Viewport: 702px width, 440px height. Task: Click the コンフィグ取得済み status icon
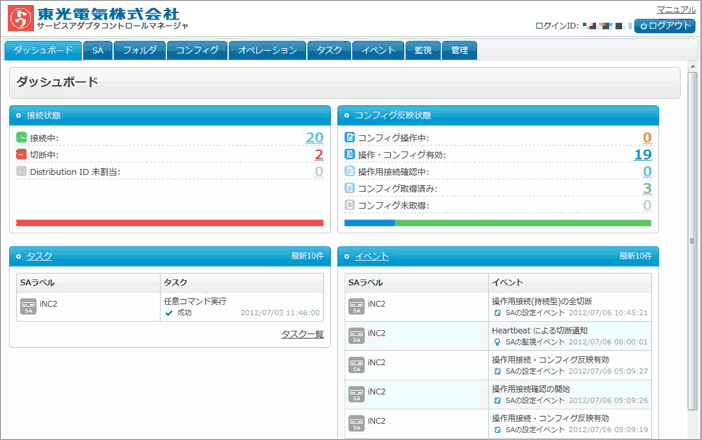tap(349, 188)
